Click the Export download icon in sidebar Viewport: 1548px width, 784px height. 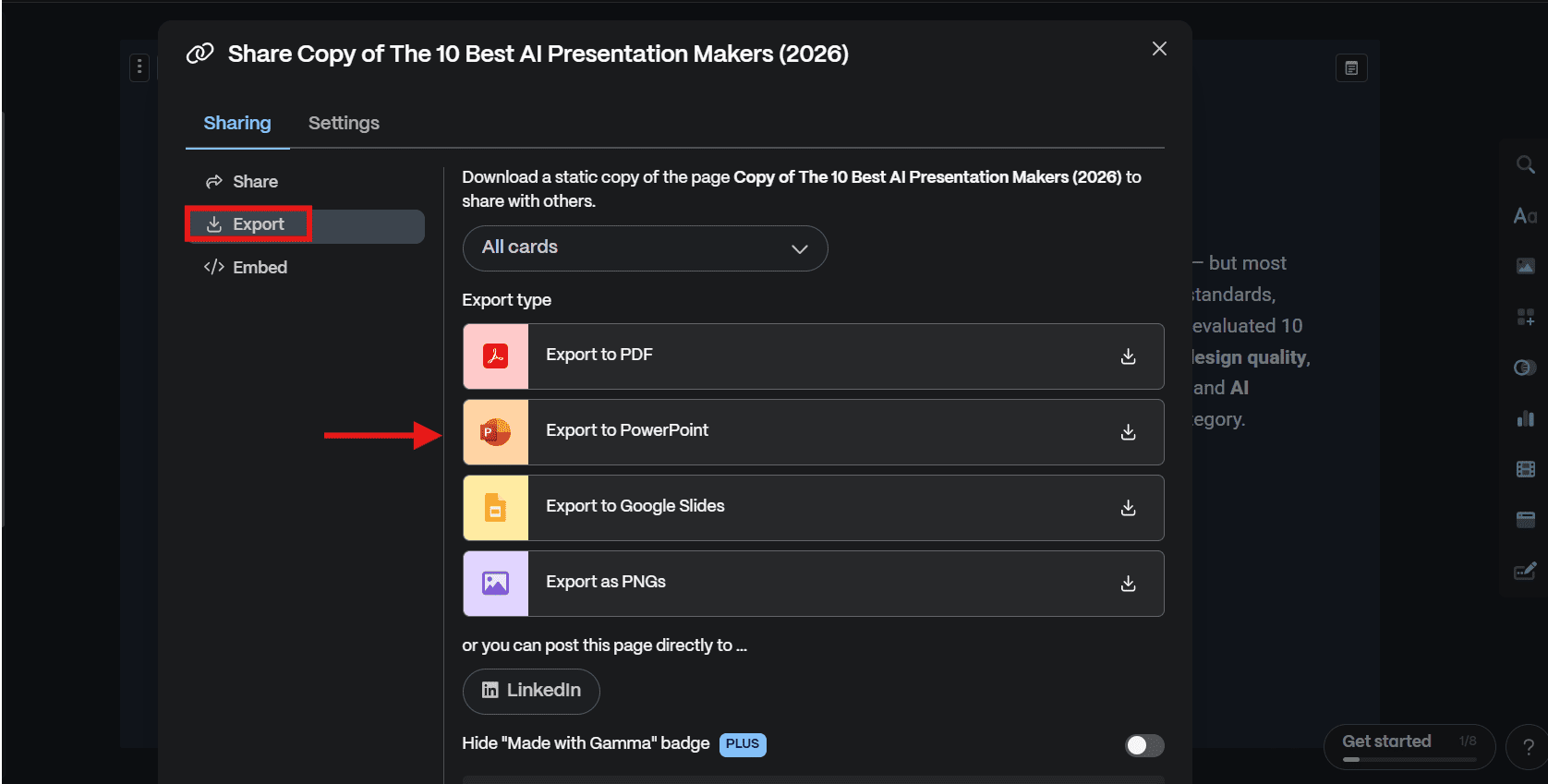[x=214, y=224]
